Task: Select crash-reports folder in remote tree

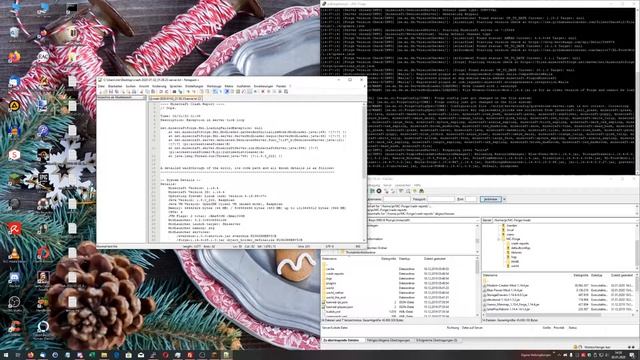Action: [520, 243]
